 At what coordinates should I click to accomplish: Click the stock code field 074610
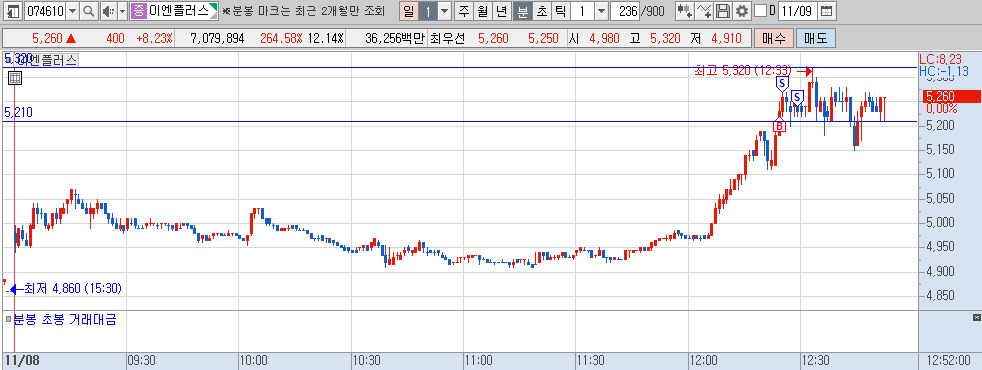(44, 11)
